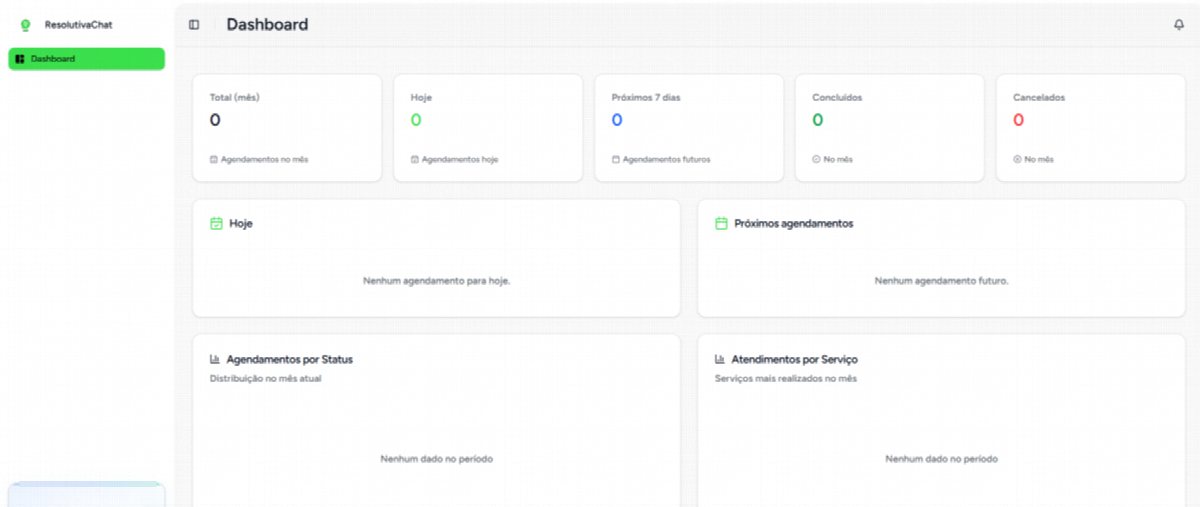Click the green zero in the Concluídos card
1200x507 pixels.
coord(818,120)
